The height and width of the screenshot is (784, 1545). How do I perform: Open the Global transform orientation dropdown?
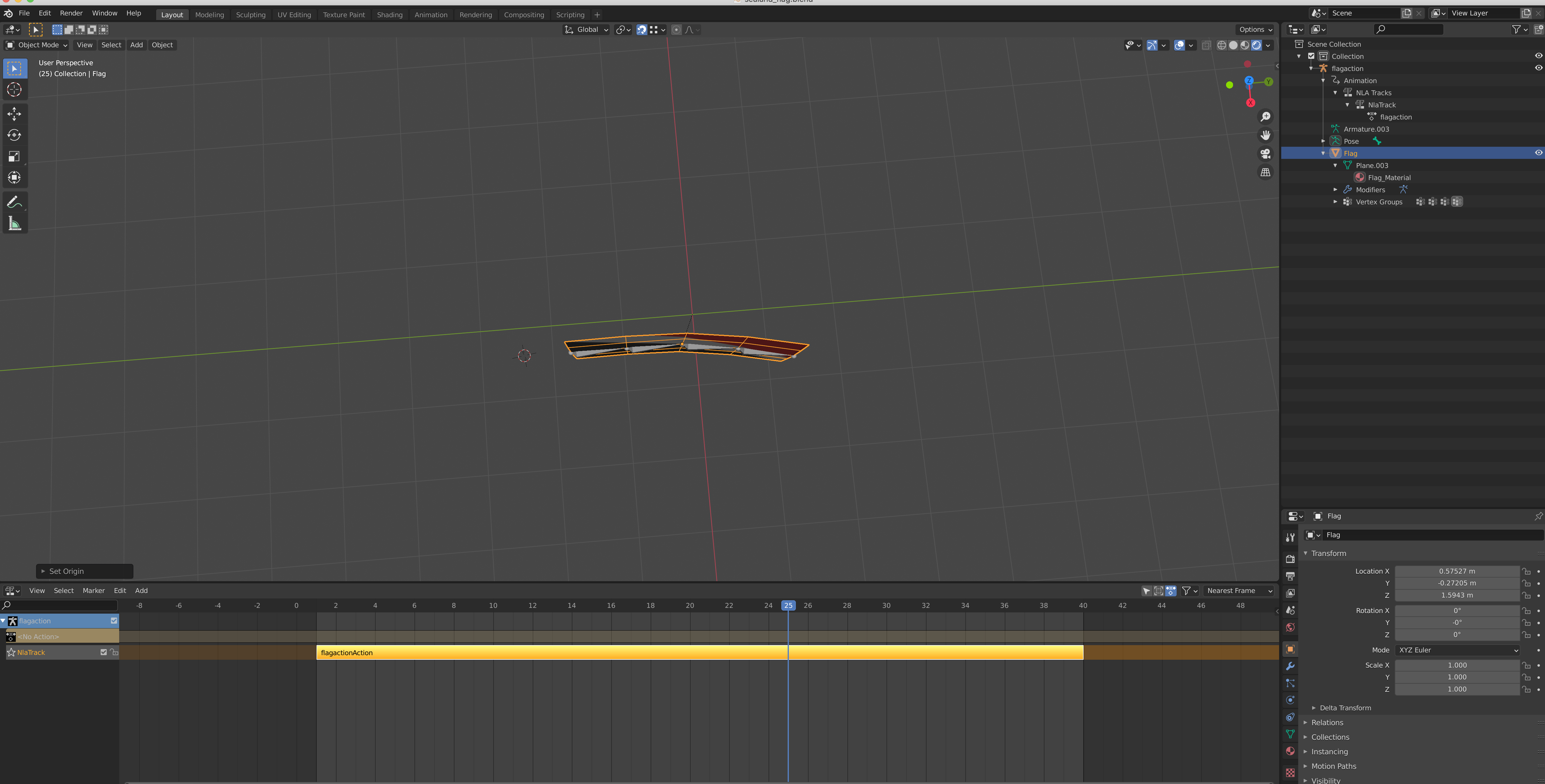(x=586, y=29)
